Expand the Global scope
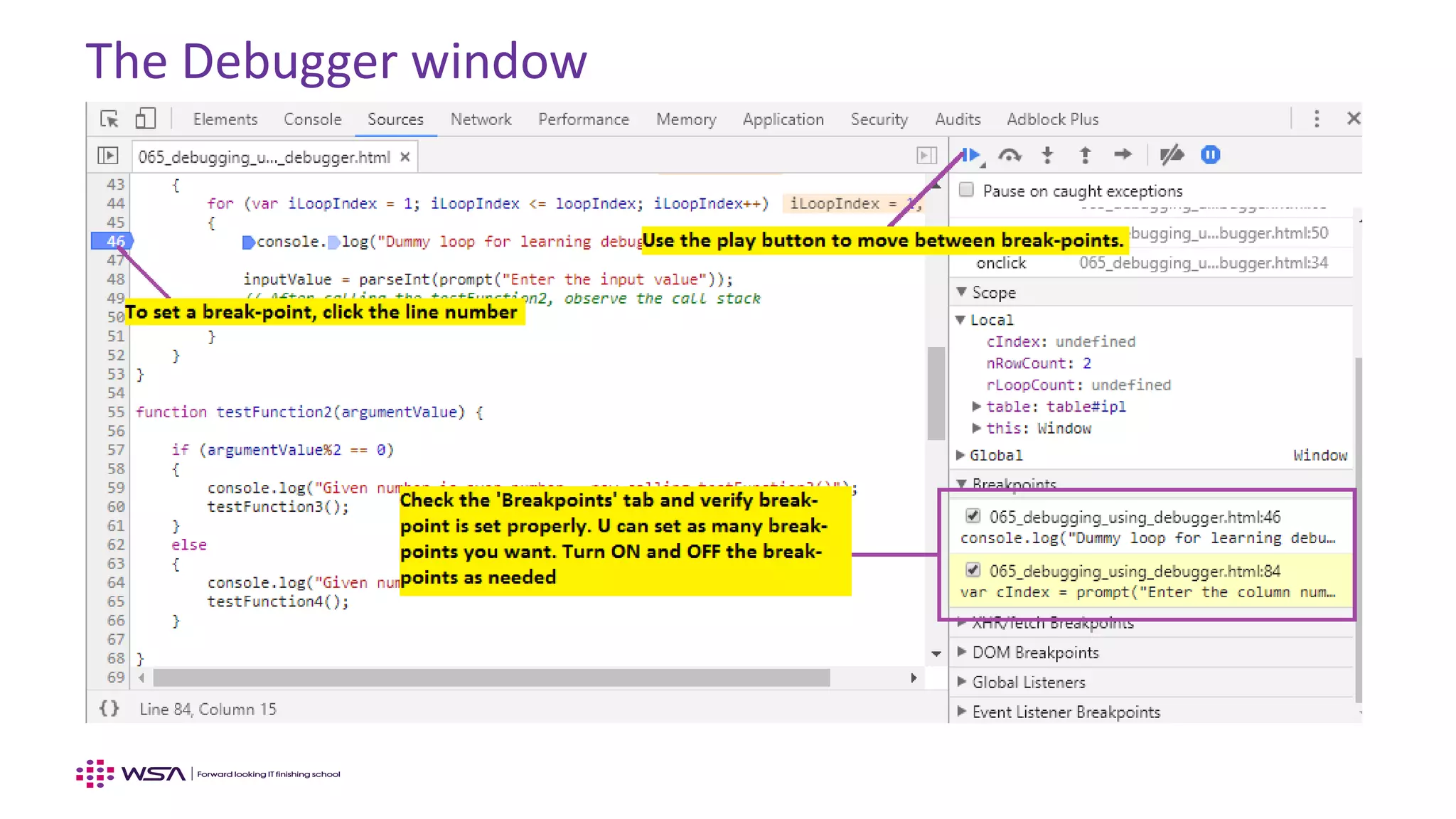The width and height of the screenshot is (1456, 819). 960,455
